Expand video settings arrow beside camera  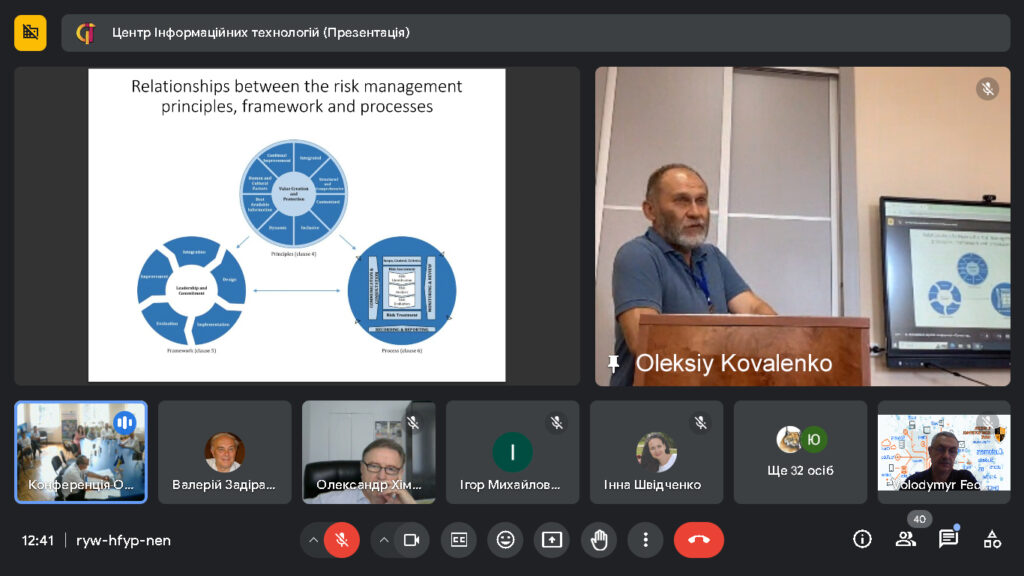[383, 540]
